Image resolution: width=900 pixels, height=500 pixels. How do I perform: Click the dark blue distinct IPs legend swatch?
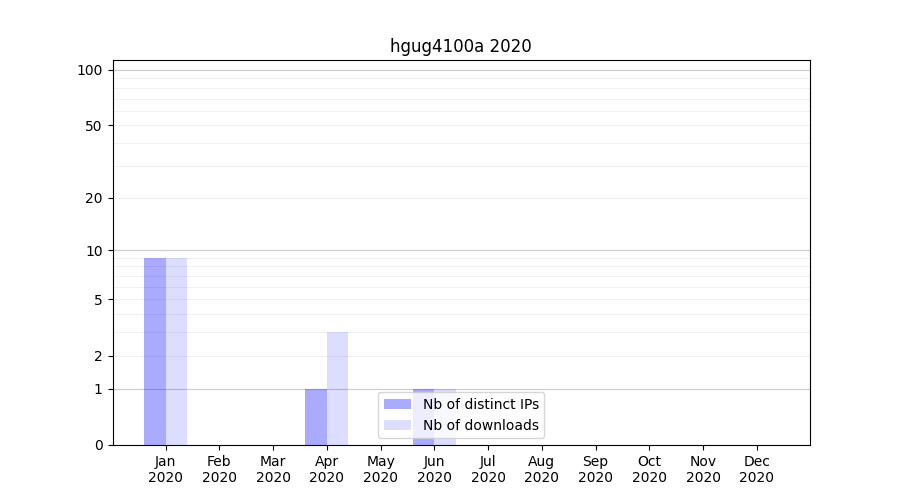397,404
